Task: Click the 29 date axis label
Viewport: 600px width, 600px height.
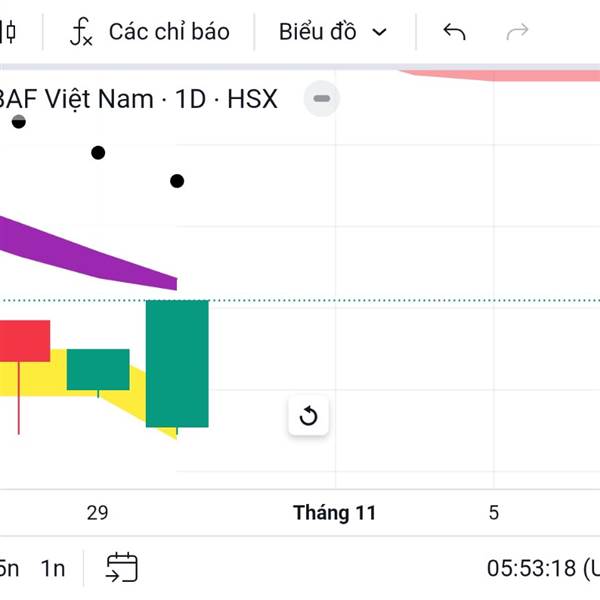Action: (x=97, y=513)
